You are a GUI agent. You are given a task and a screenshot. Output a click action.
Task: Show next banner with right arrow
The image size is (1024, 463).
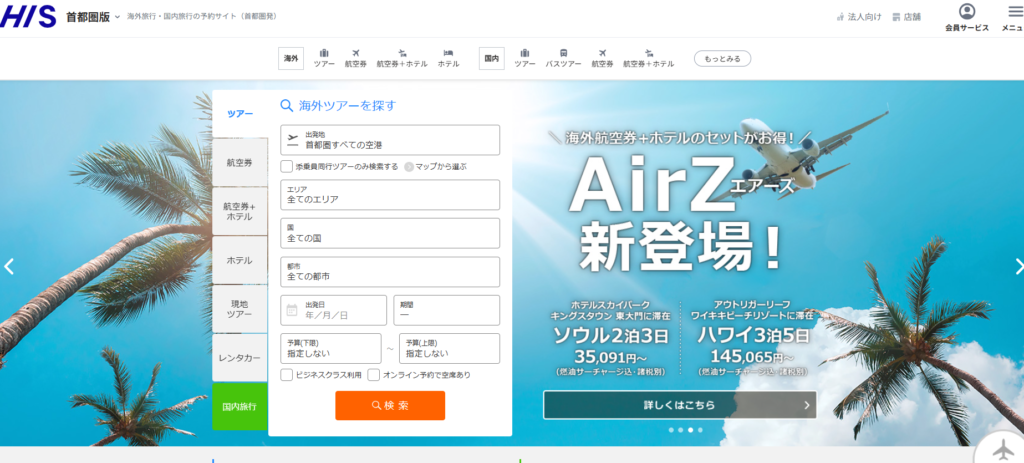1018,266
